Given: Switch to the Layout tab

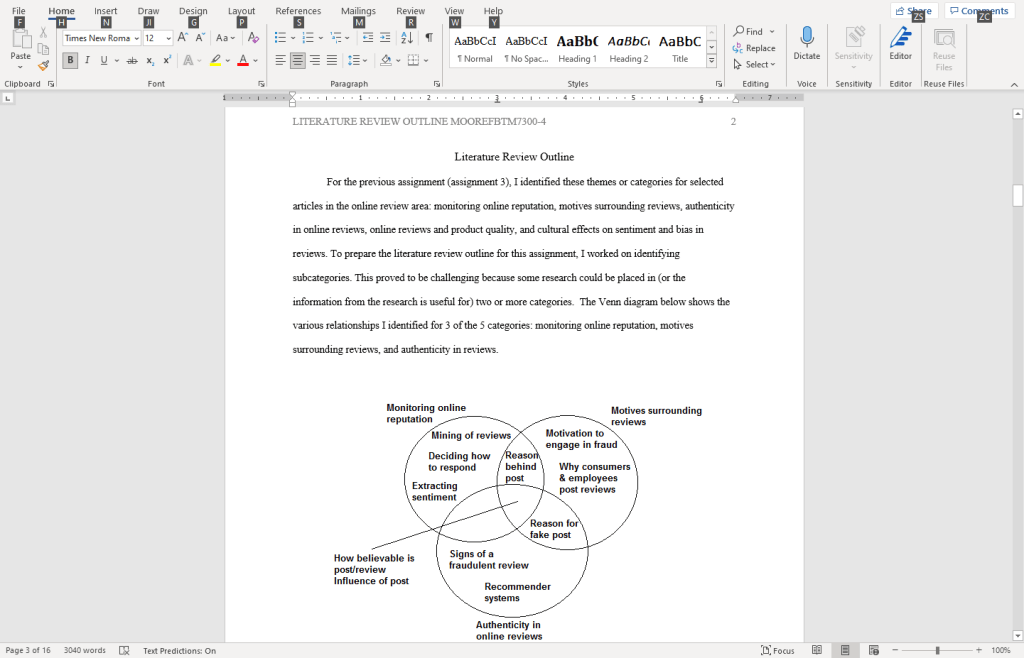Looking at the screenshot, I should [x=241, y=11].
